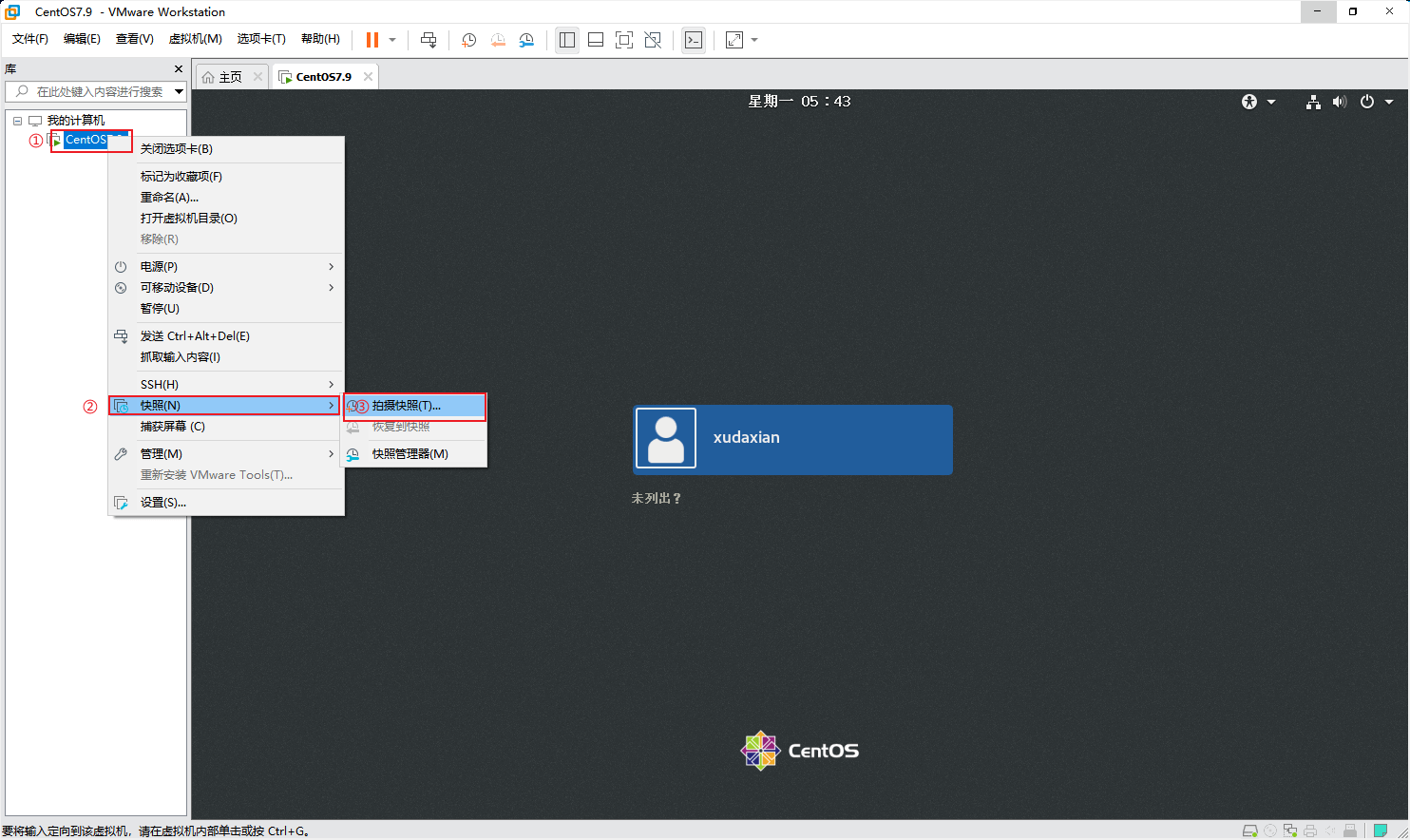Click the 未列出? link on login screen
This screenshot has width=1410, height=840.
tap(657, 498)
